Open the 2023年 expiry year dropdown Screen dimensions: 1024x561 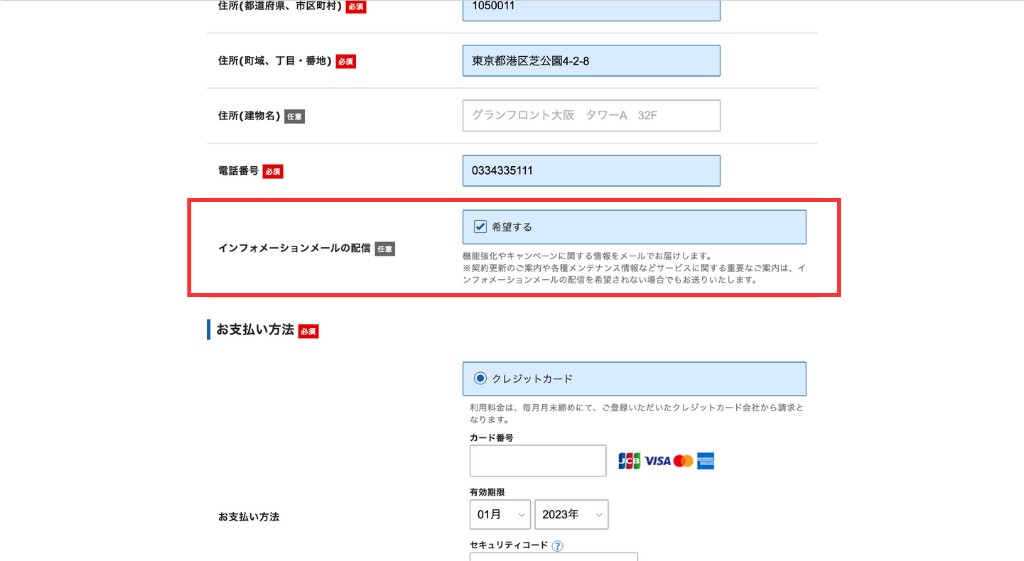coord(571,515)
